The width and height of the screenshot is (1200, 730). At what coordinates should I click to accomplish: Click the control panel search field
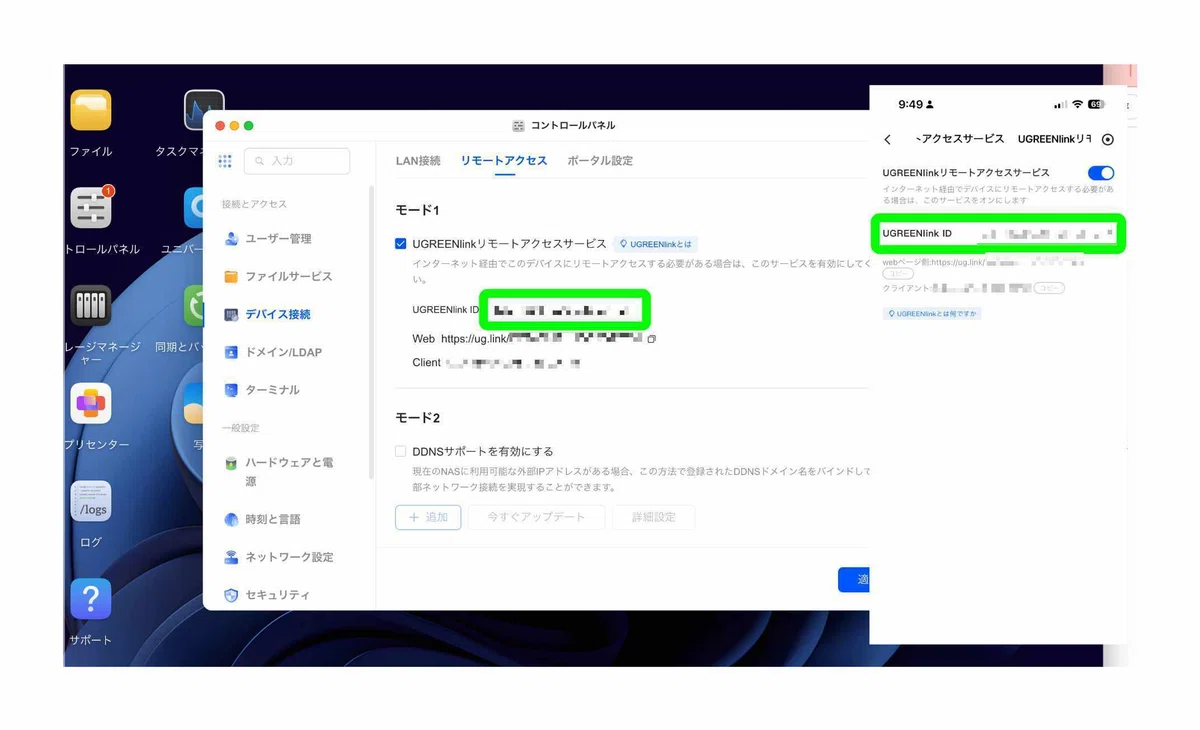[x=297, y=161]
